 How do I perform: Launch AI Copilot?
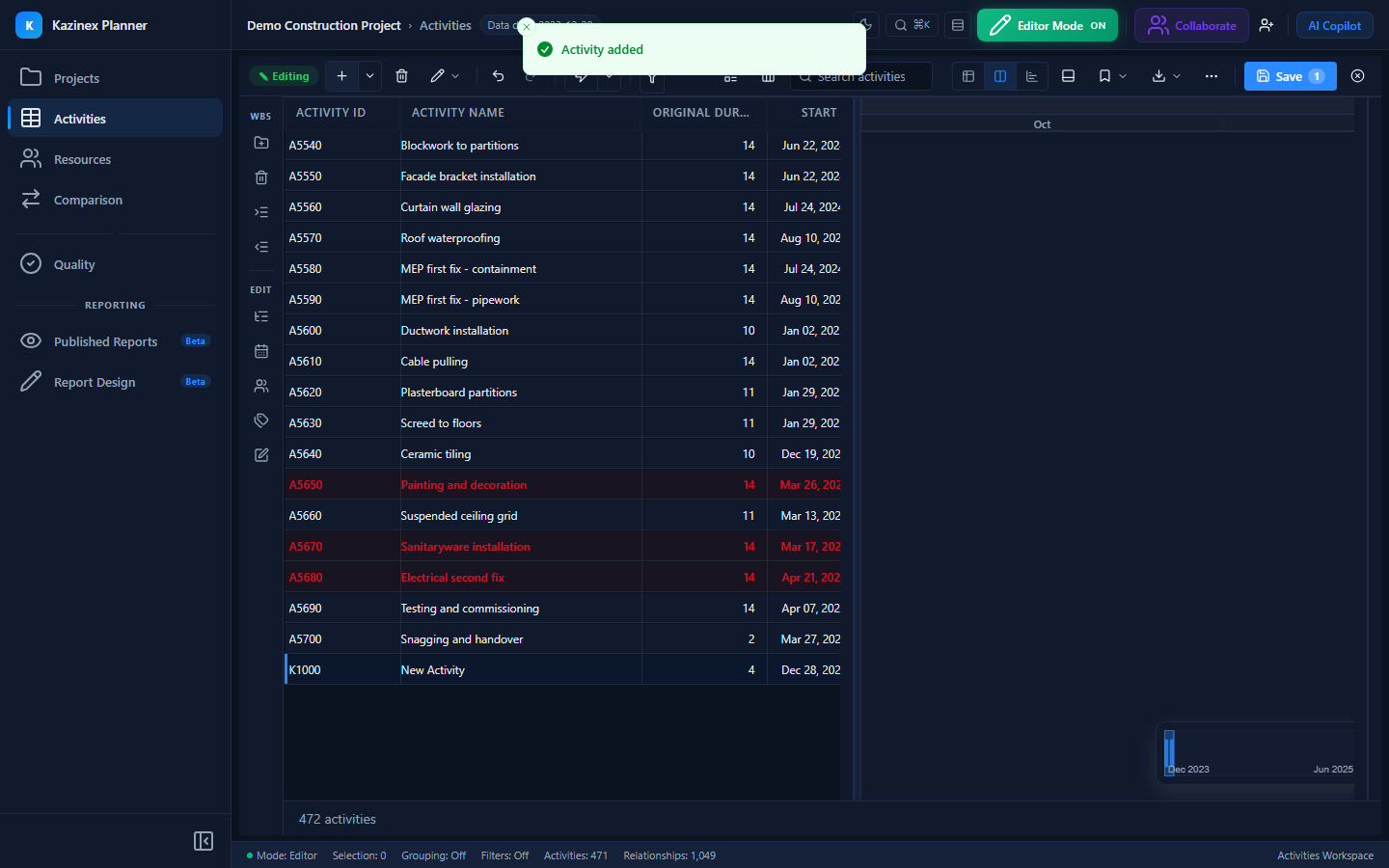click(x=1334, y=25)
